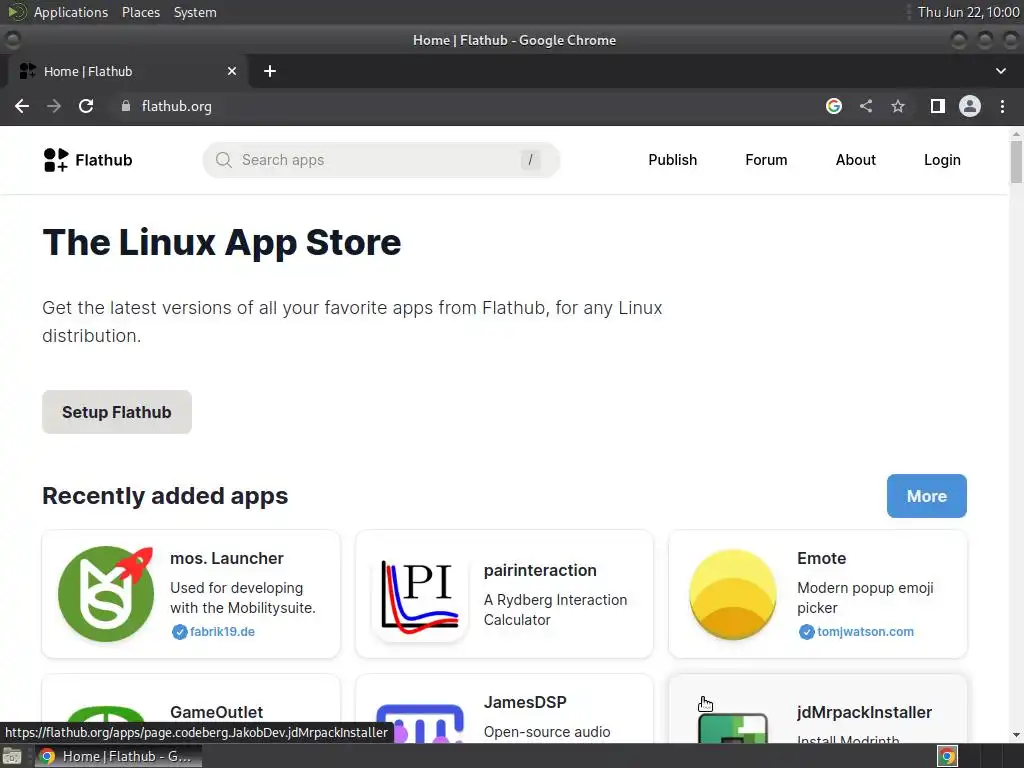Click 'The Linux App Store' heading
Screen dimensions: 1024x768
click(221, 243)
